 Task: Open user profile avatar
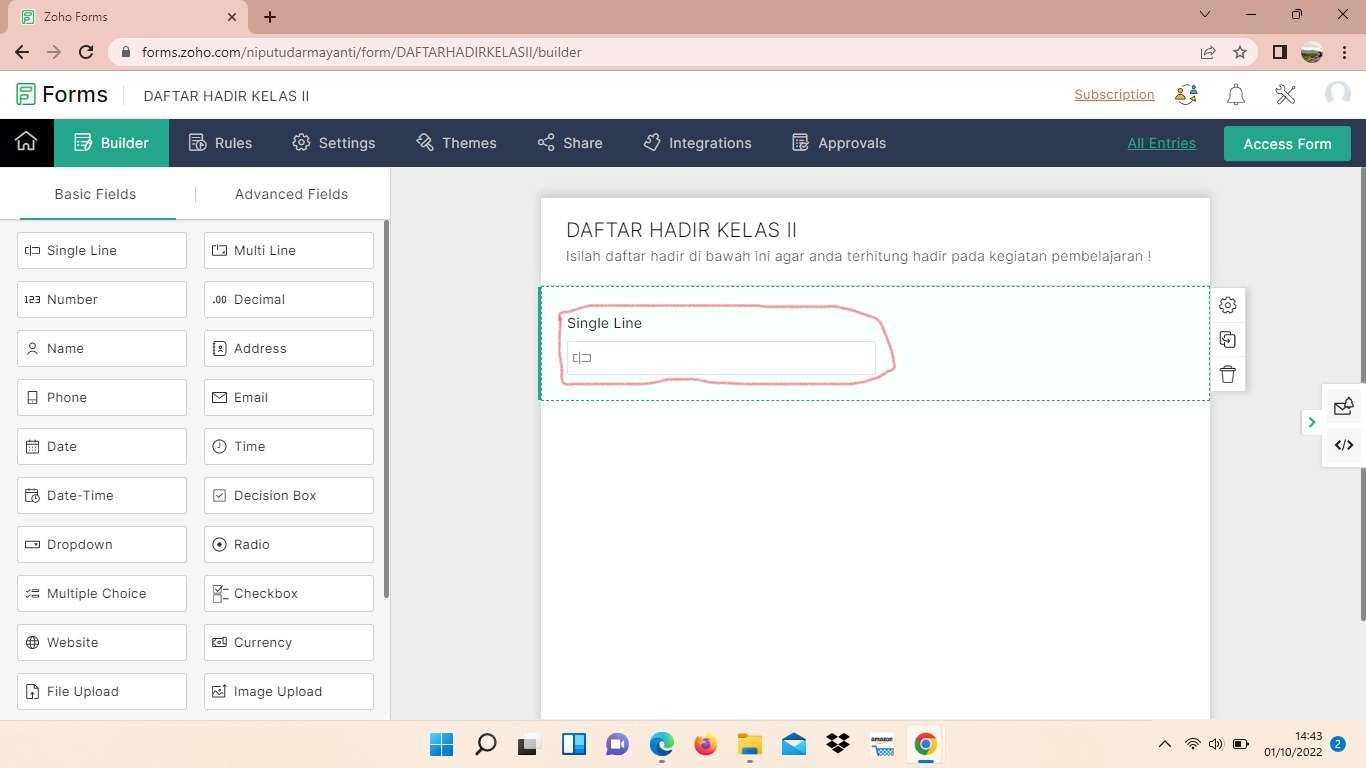[1337, 94]
